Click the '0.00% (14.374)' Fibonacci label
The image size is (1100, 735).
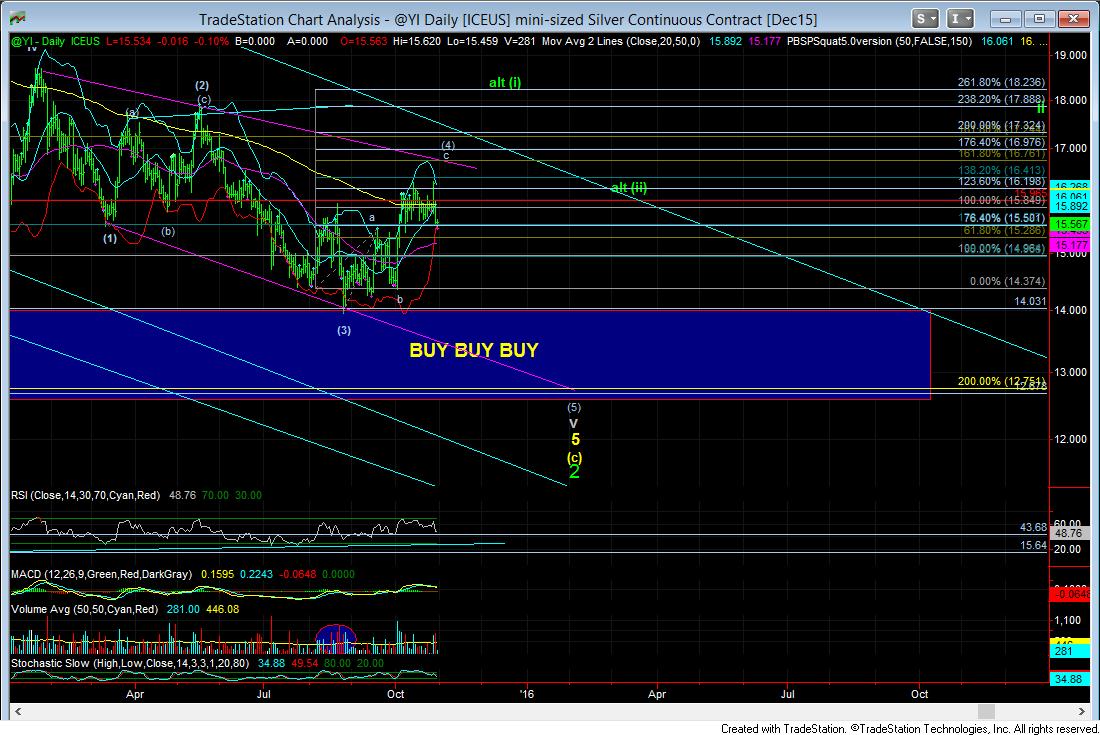pos(1007,281)
